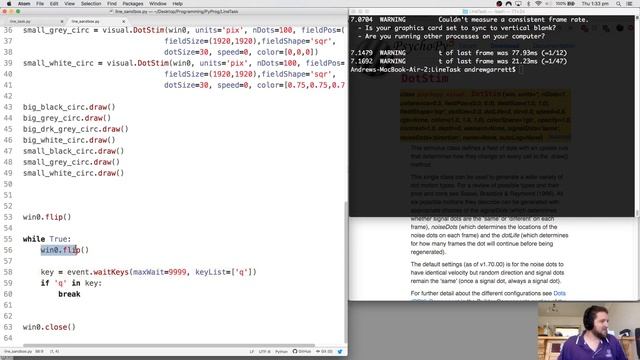This screenshot has height=360, width=640.
Task: Click 'small_white_circ' assignment on line 39
Action: tap(58, 63)
